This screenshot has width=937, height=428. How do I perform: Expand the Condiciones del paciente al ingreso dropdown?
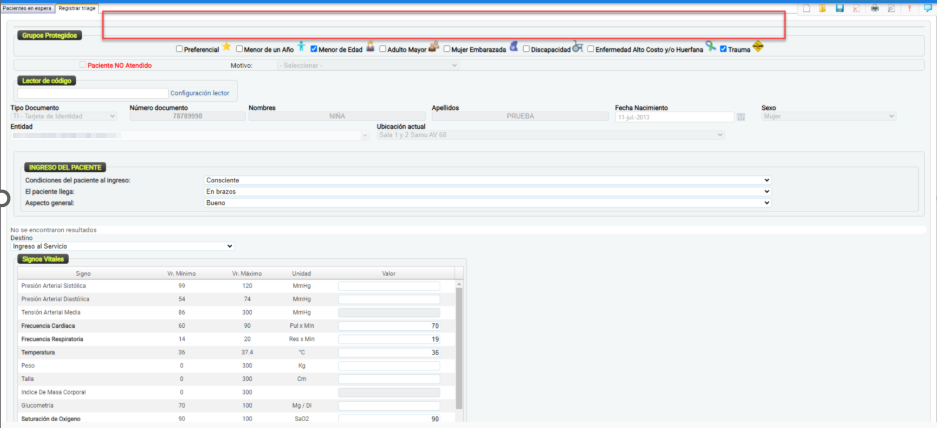pos(487,180)
